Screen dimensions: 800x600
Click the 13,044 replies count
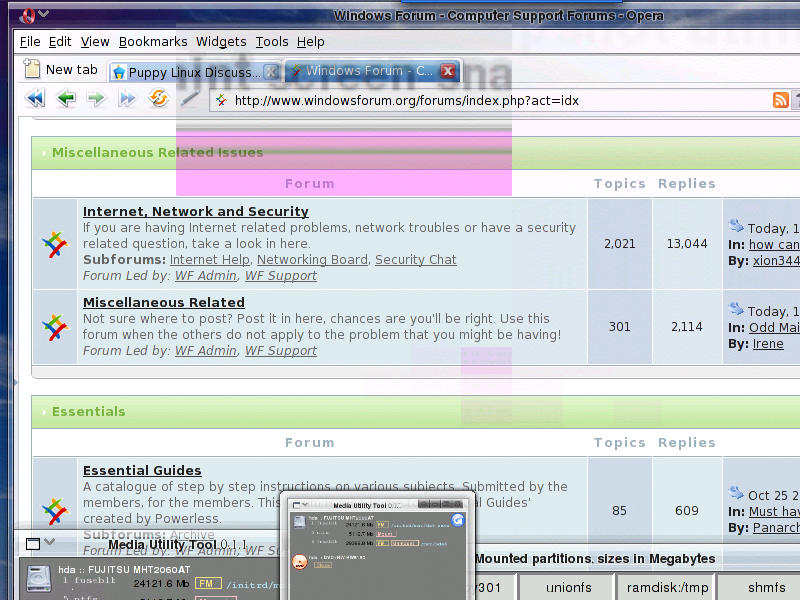(687, 244)
